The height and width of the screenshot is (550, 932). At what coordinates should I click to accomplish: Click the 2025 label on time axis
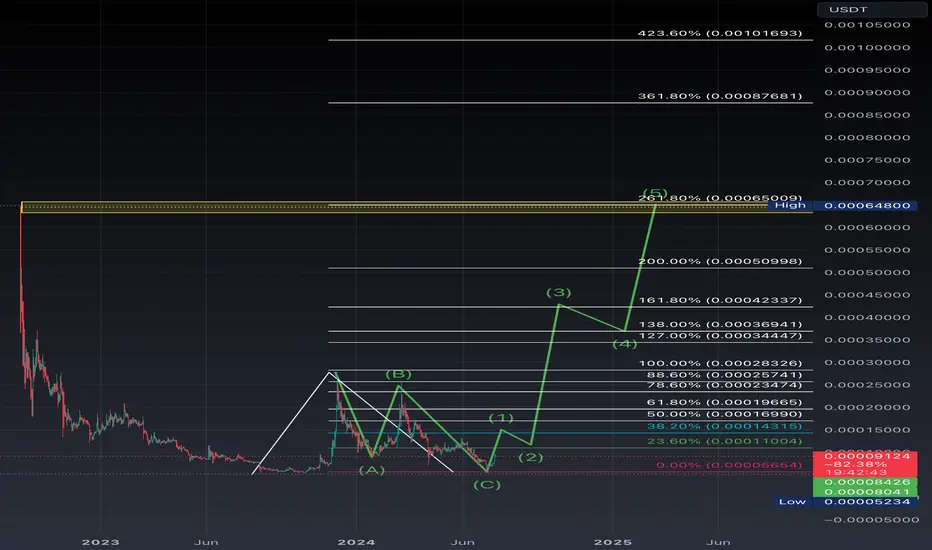click(613, 542)
